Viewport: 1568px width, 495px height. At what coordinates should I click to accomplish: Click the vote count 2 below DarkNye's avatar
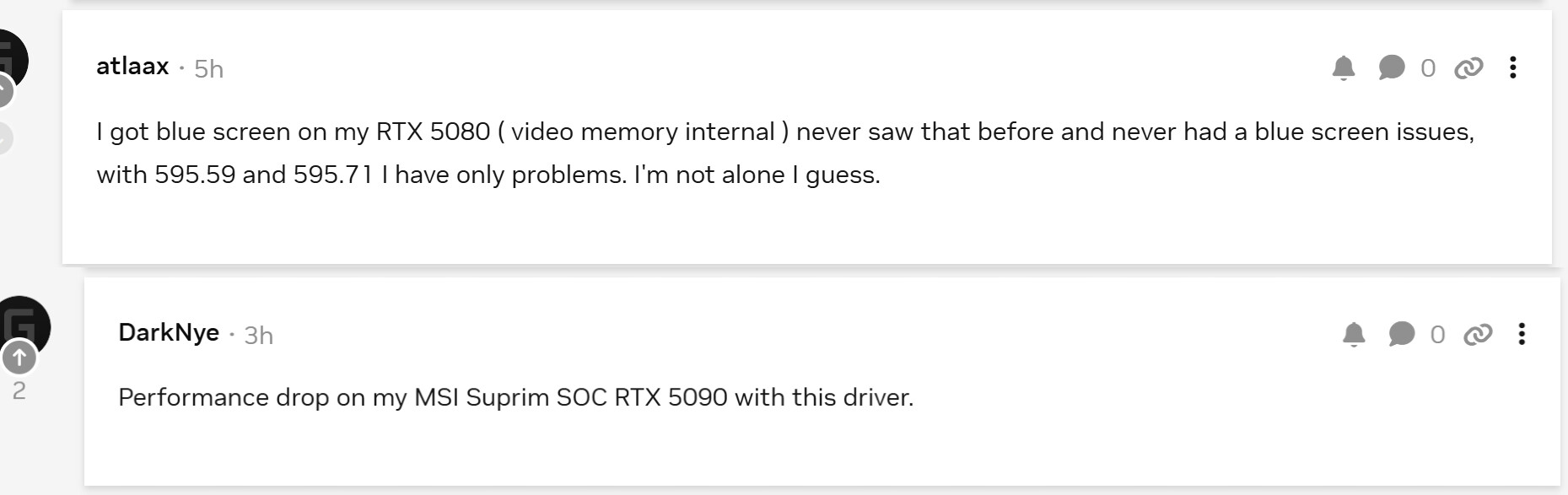[x=19, y=390]
